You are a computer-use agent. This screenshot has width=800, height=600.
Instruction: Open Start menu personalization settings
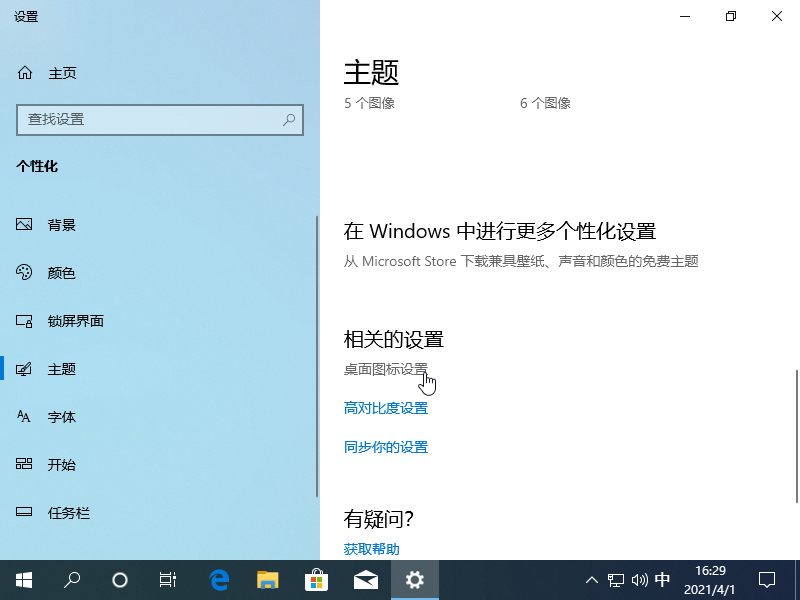(61, 465)
